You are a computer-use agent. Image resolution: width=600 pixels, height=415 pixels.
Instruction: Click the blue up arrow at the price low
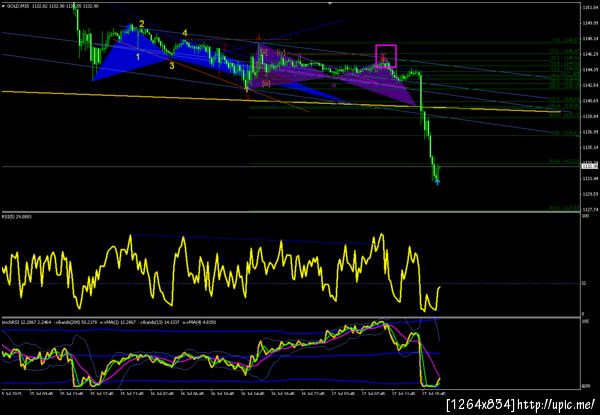click(x=437, y=182)
